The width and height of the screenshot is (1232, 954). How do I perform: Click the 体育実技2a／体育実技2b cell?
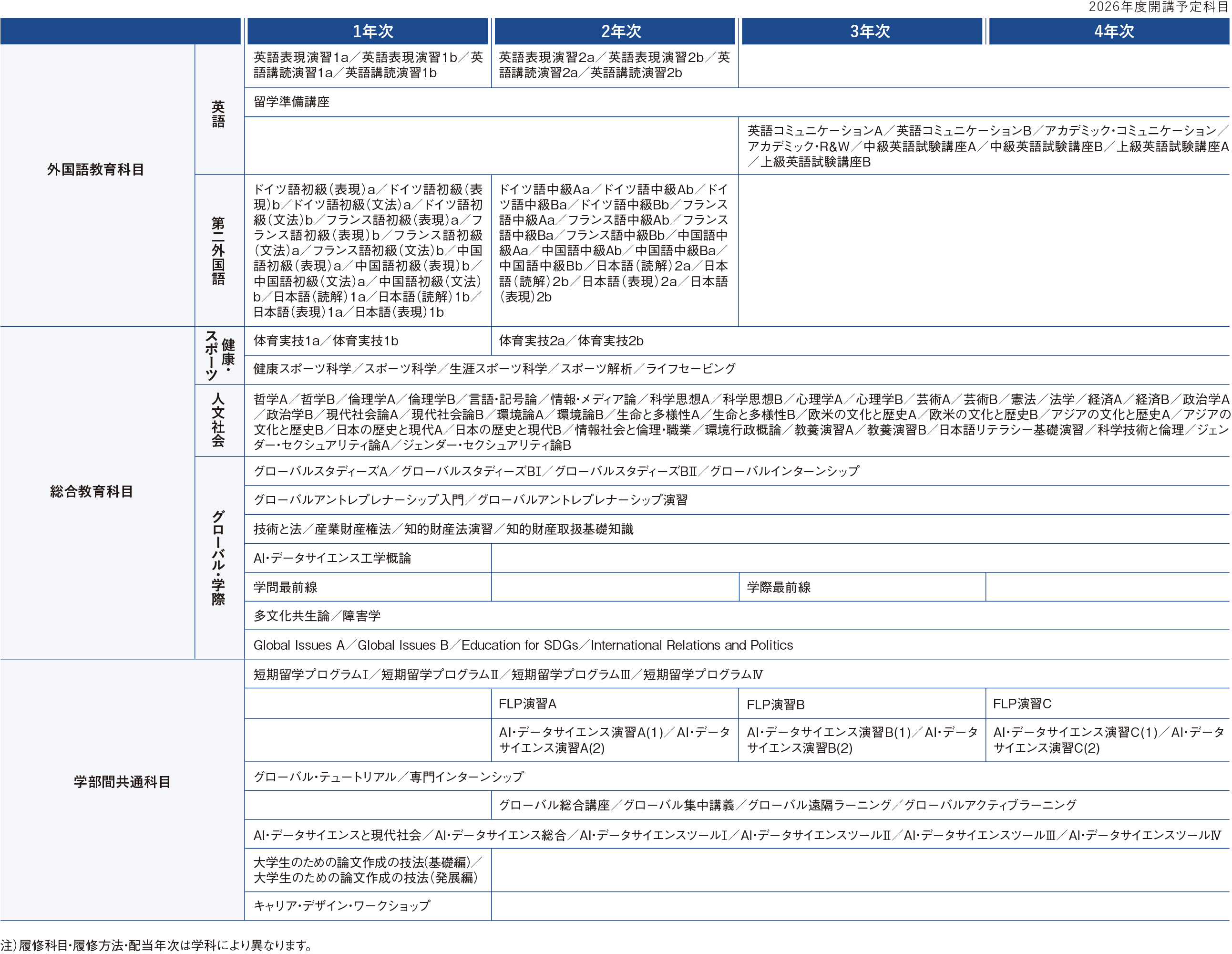(861, 341)
